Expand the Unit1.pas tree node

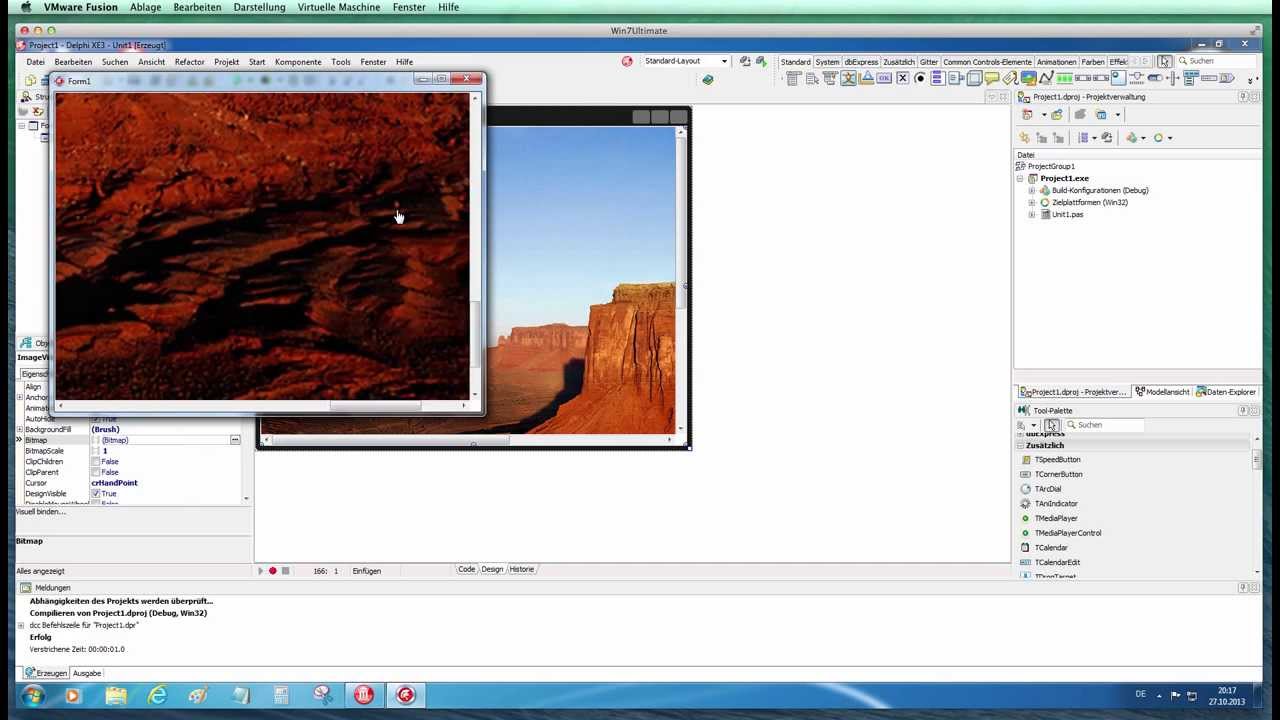click(1032, 214)
